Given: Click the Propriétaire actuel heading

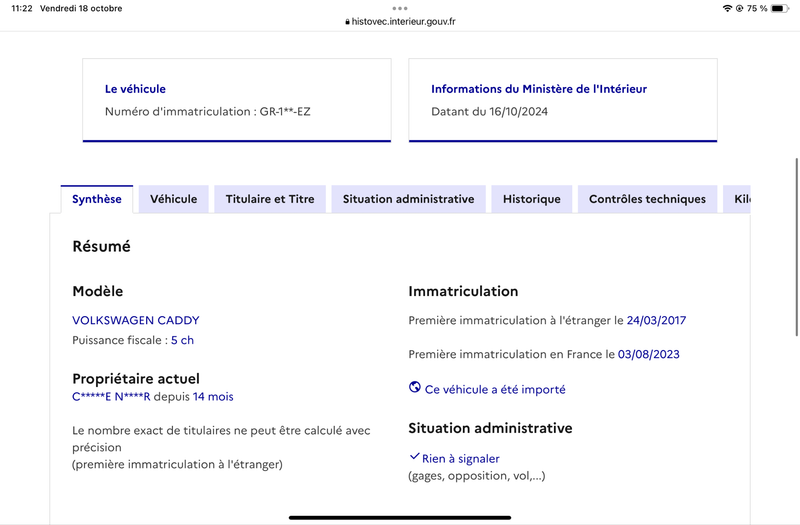Looking at the screenshot, I should click(x=136, y=379).
